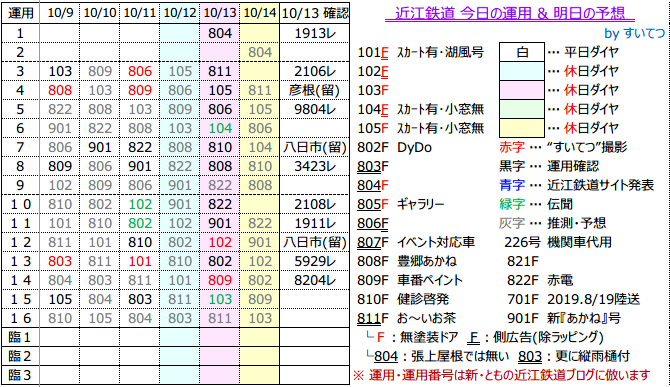
Task: Select red 809 in row 14
Action: (220, 280)
